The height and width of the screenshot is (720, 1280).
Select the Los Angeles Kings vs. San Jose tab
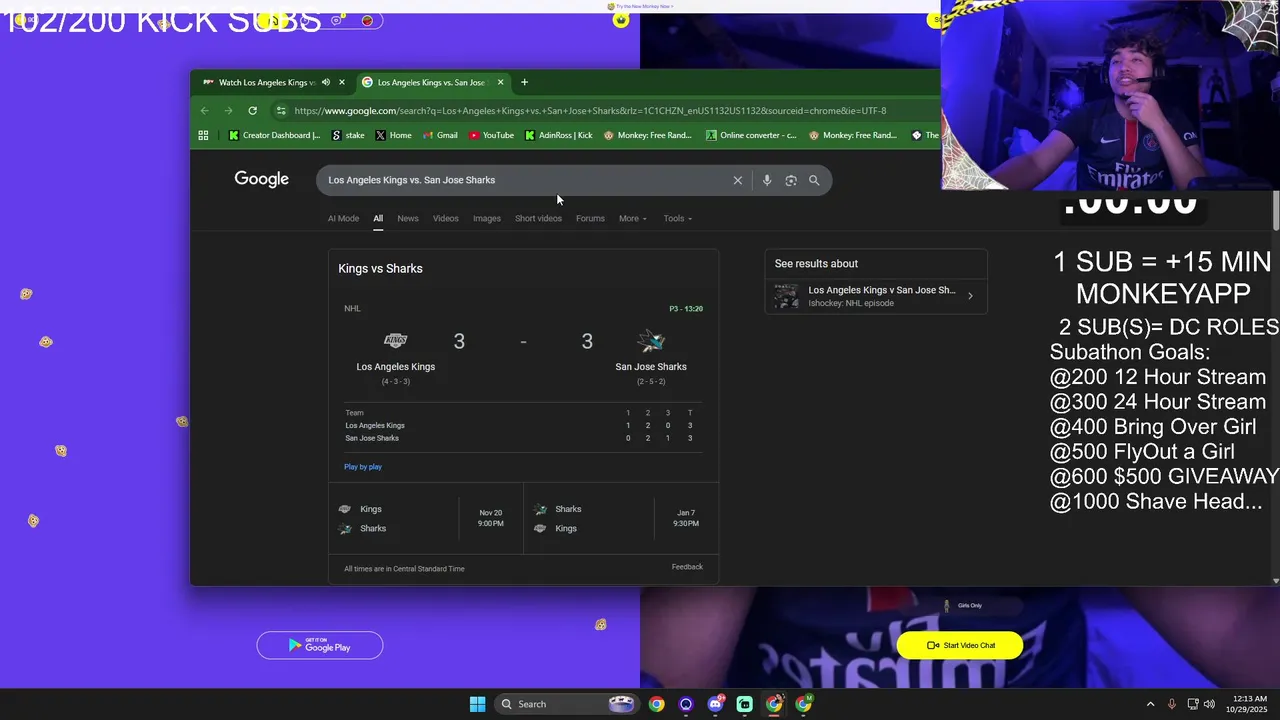click(432, 82)
